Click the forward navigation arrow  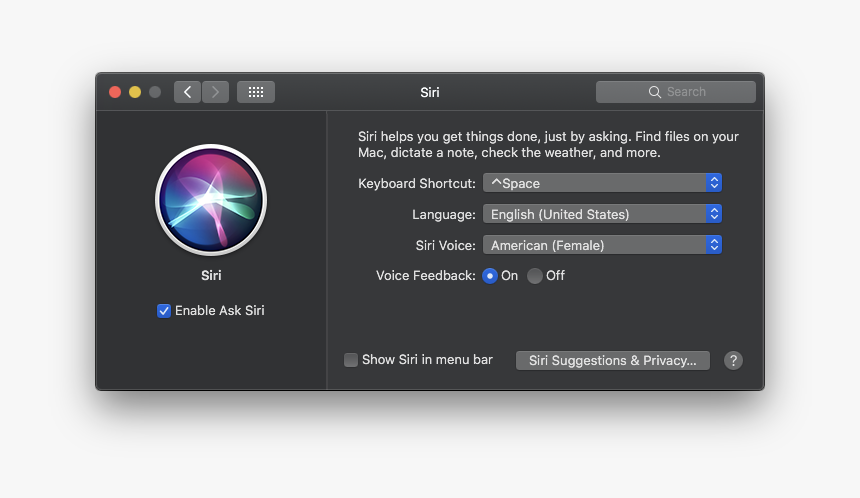[x=216, y=92]
